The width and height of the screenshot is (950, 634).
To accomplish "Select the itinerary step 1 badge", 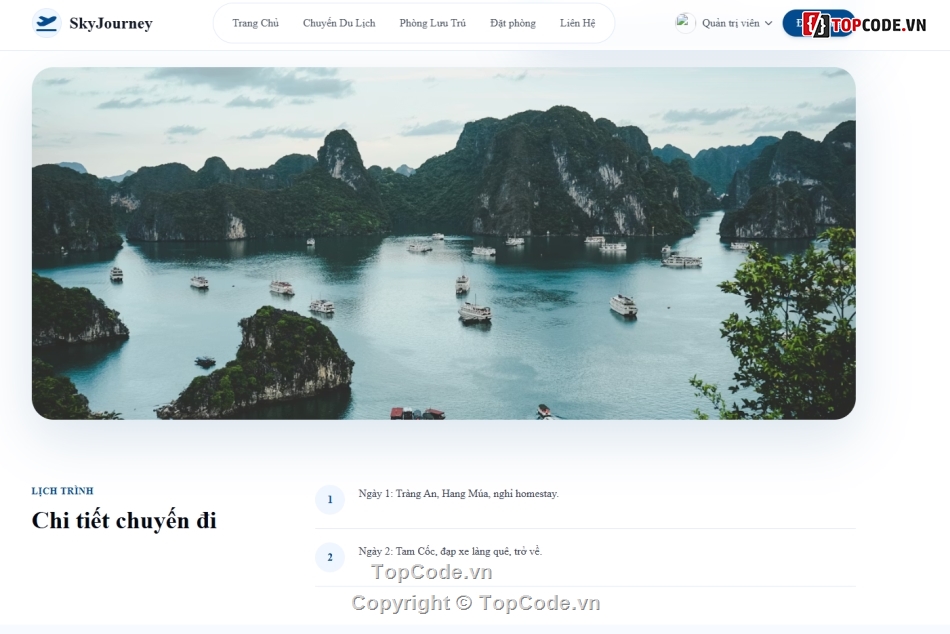I will 330,499.
